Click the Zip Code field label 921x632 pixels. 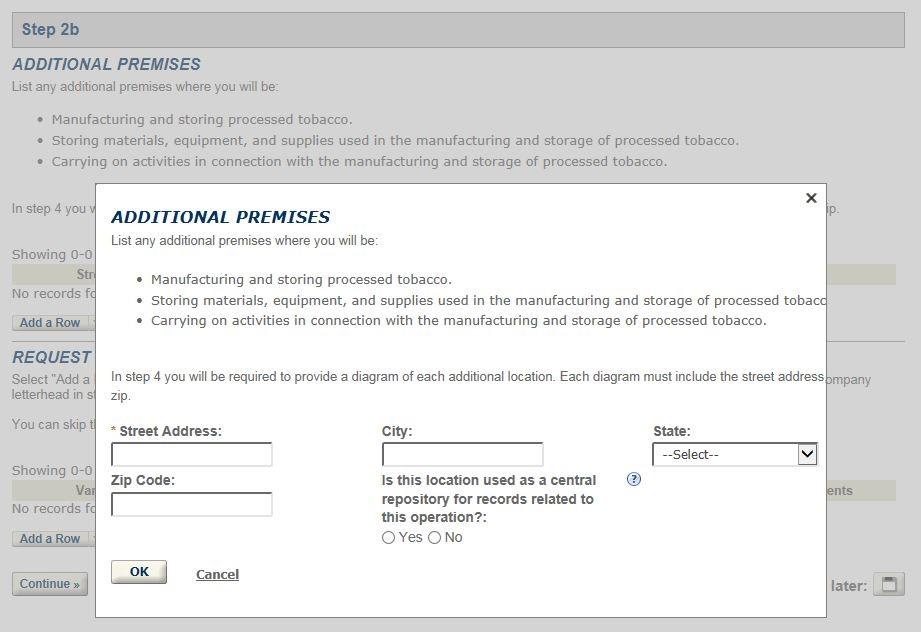click(143, 480)
